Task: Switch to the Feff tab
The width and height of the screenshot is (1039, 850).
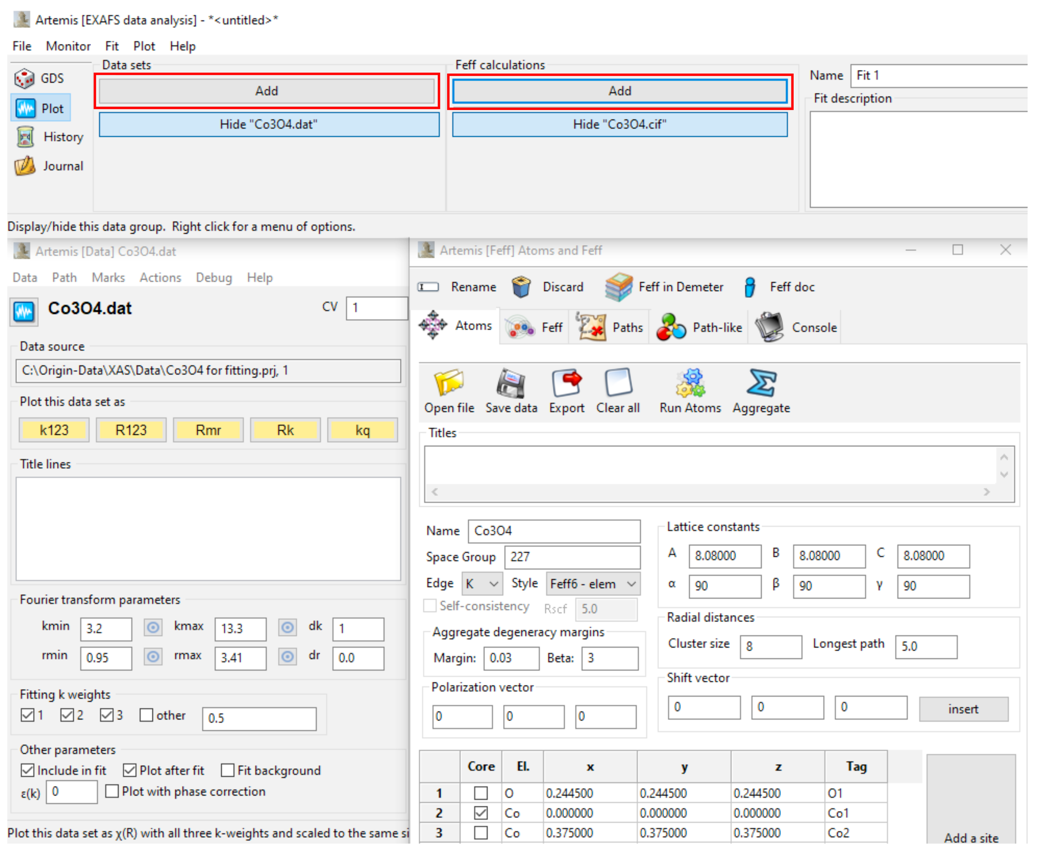Action: click(533, 327)
